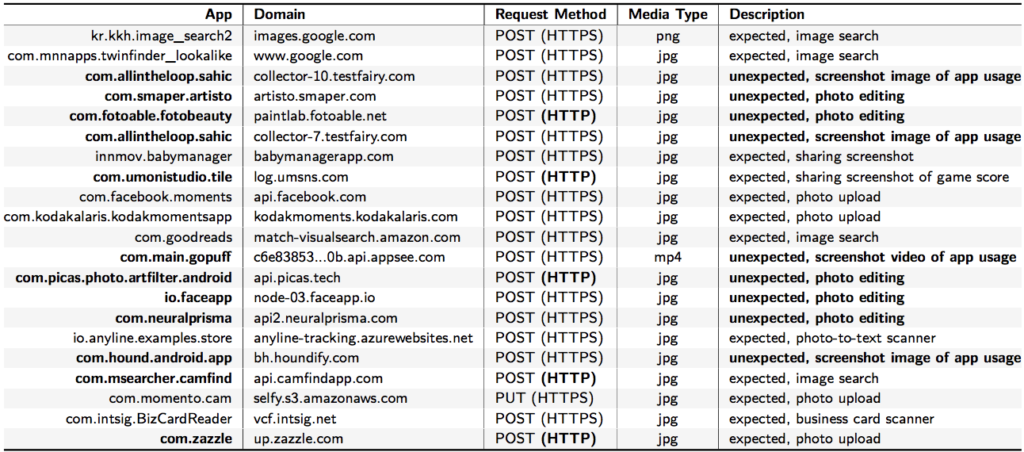Click the bh.houndify.com domain

[x=306, y=358]
